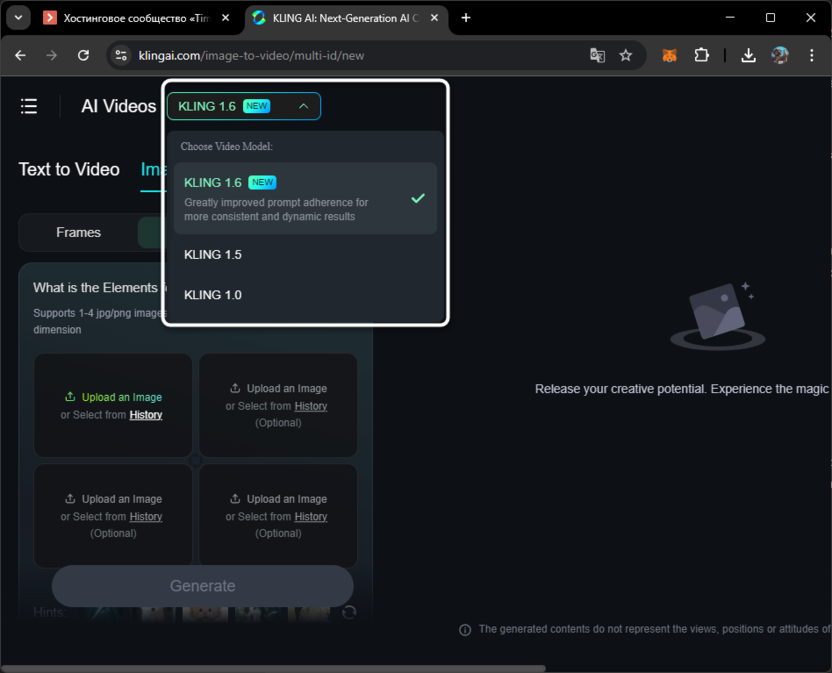Image resolution: width=832 pixels, height=673 pixels.
Task: Open History link in first upload slot
Action: point(146,415)
